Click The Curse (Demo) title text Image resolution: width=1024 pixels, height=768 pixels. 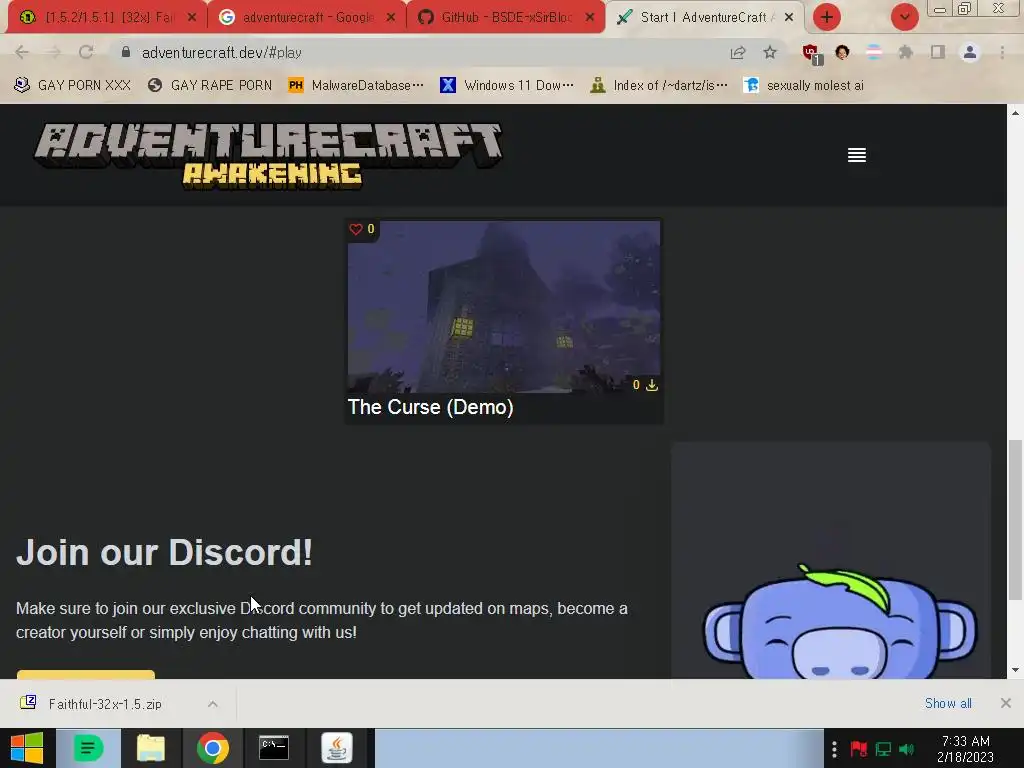coord(430,407)
